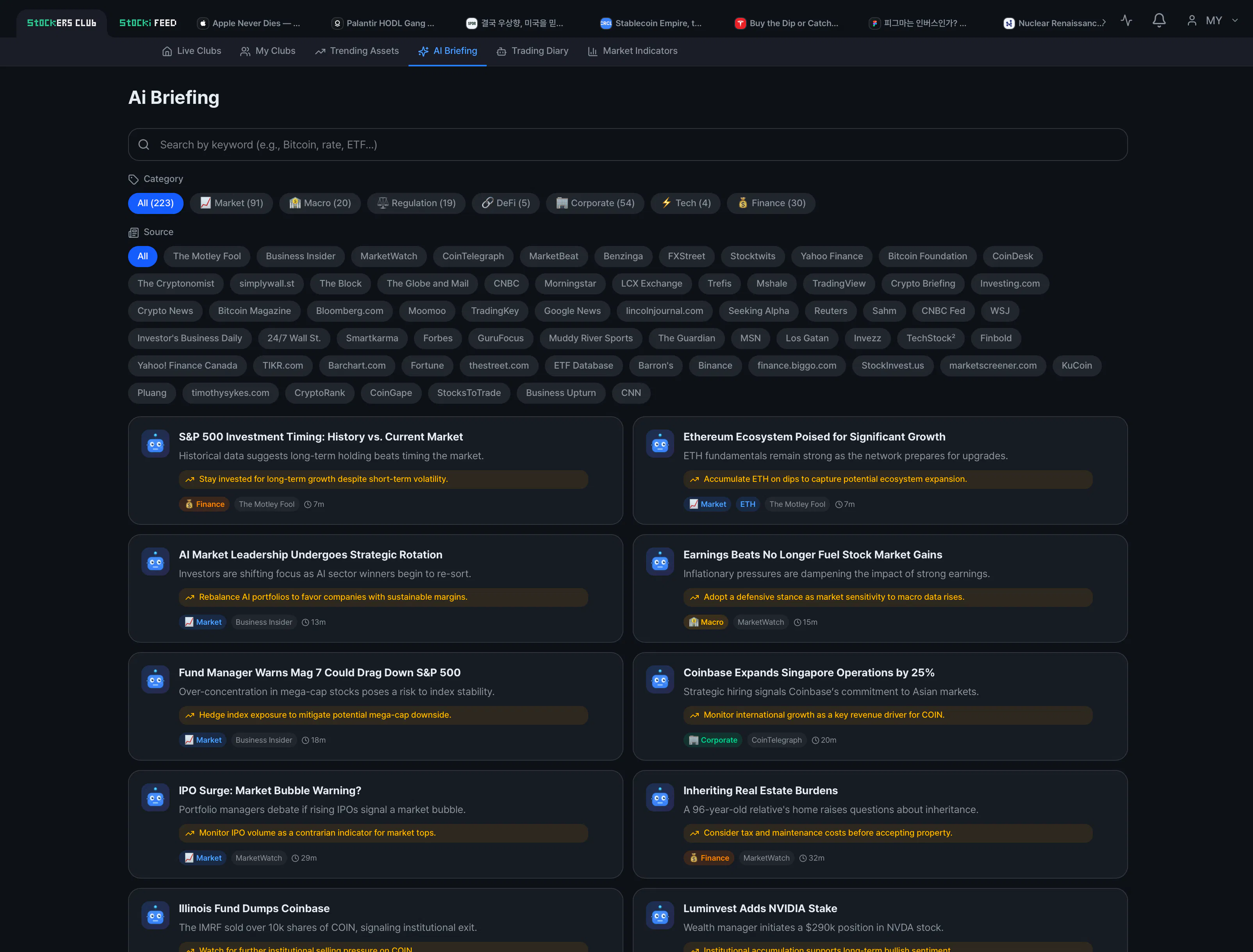The image size is (1253, 952).
Task: Switch to the Stock Feed tab
Action: (147, 23)
